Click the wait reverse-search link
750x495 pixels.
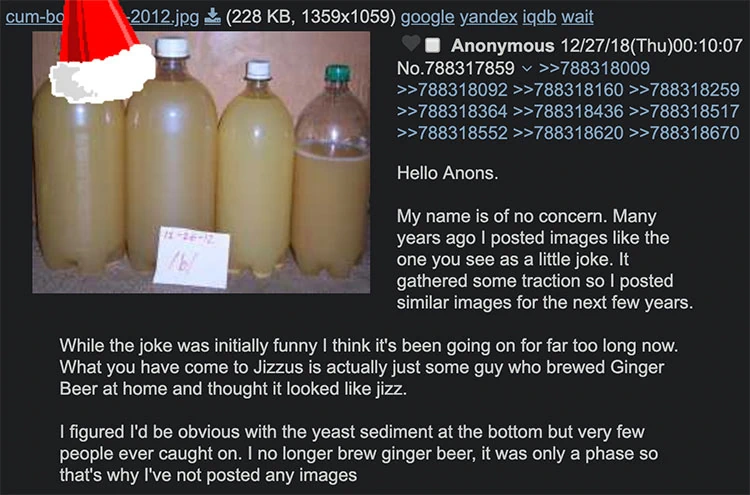point(577,18)
